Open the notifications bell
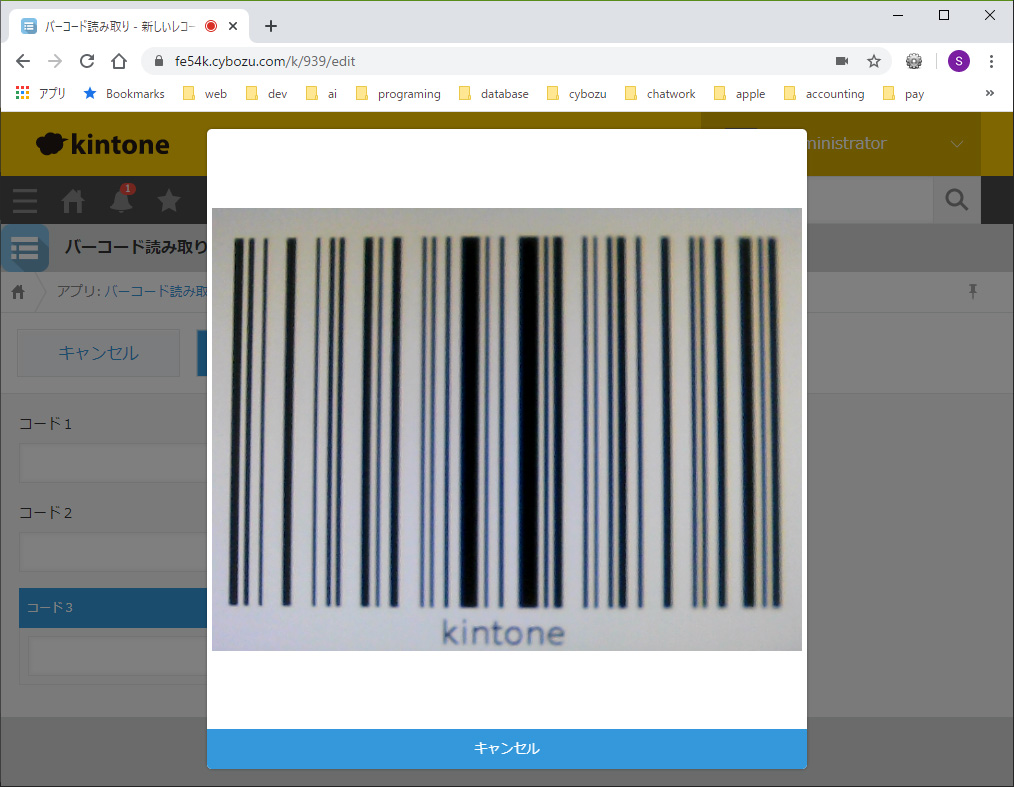Screen dimensions: 1014x787 pos(121,199)
